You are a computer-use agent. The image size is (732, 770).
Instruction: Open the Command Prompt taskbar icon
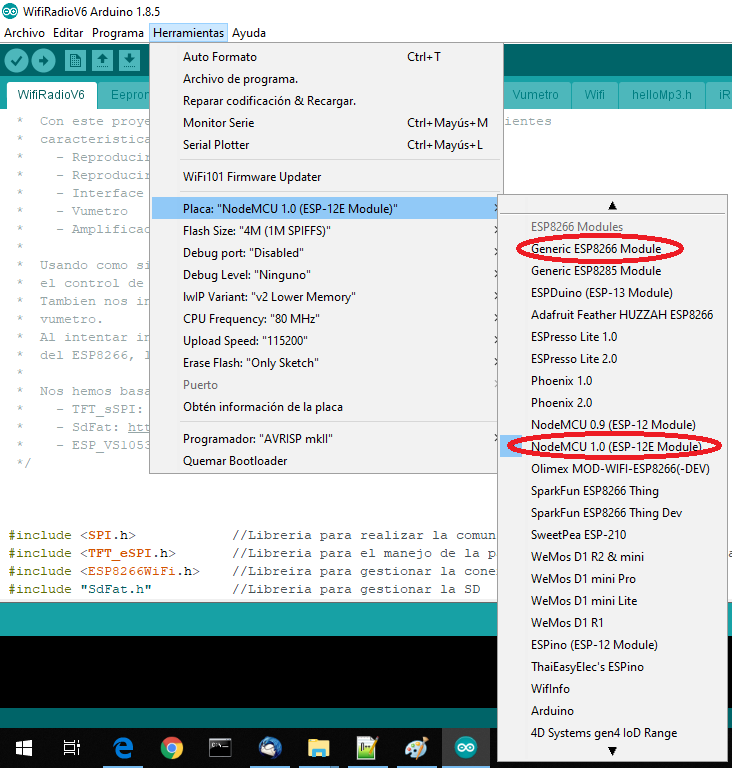pos(220,748)
